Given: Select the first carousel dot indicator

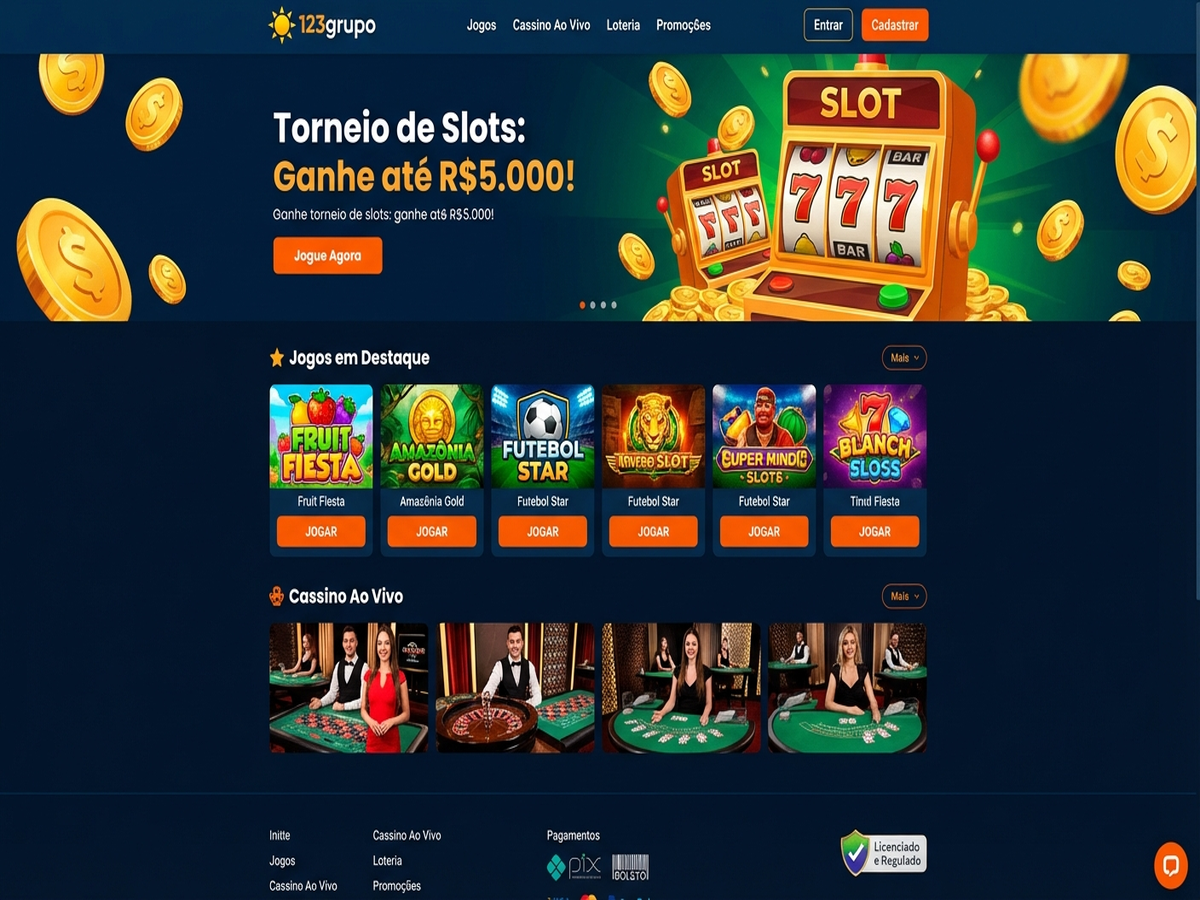Looking at the screenshot, I should 583,305.
